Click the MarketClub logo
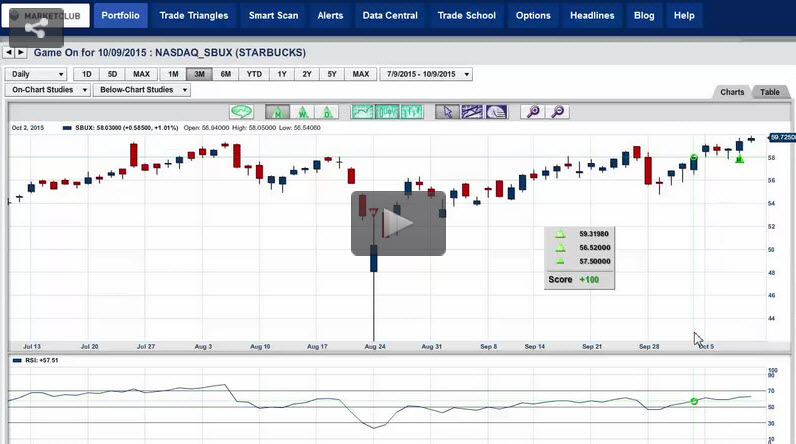796x444 pixels. click(x=46, y=16)
